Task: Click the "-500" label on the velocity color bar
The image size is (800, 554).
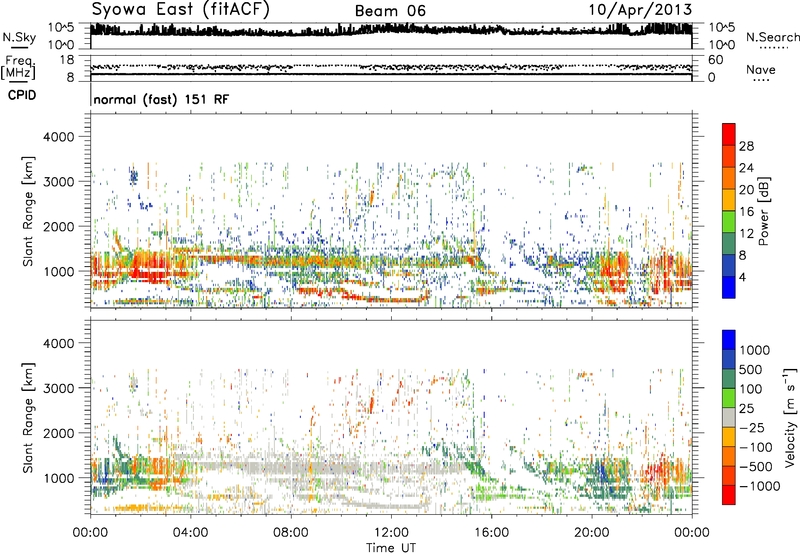Action: point(756,467)
